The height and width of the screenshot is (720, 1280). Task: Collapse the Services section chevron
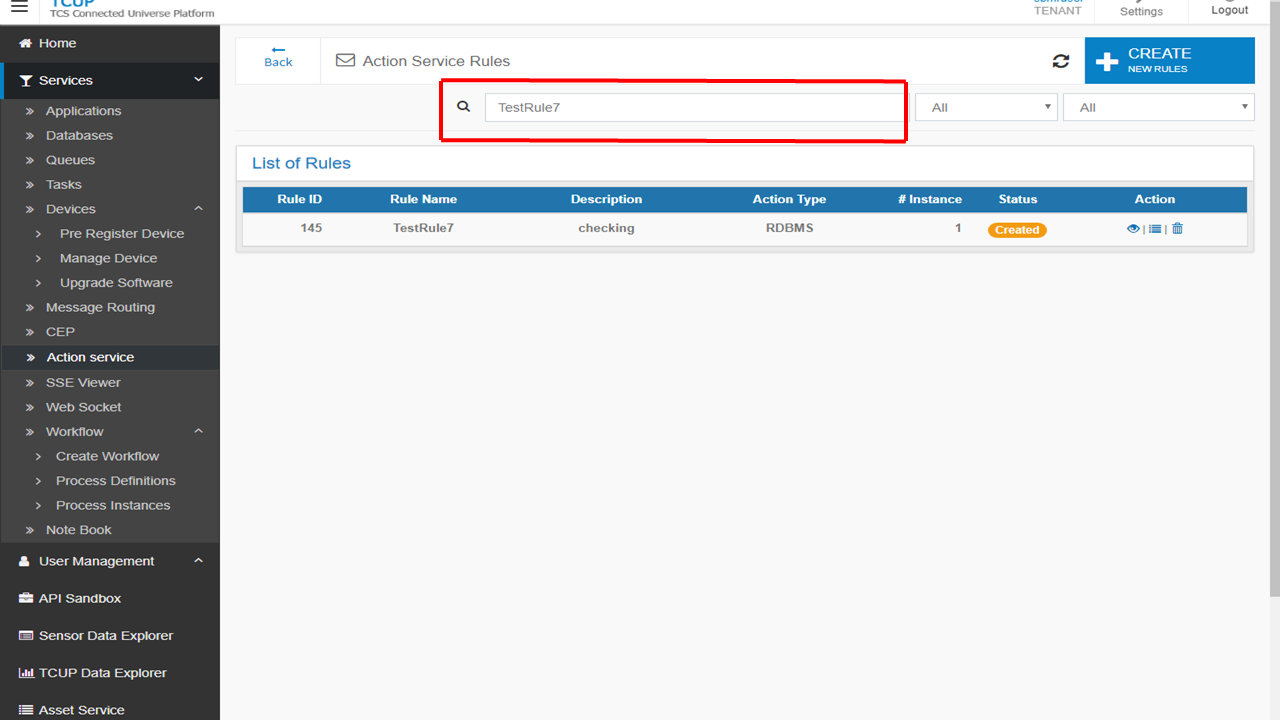pyautogui.click(x=198, y=80)
